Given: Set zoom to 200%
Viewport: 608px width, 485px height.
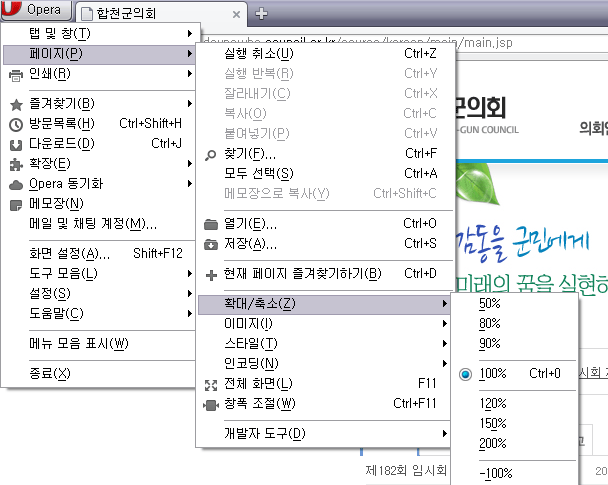Looking at the screenshot, I should [515, 444].
